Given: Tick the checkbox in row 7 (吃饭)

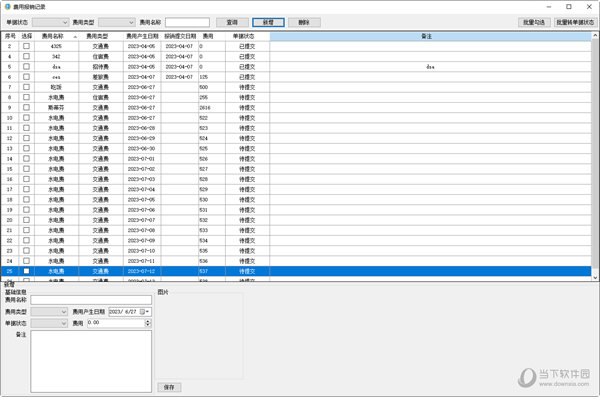Looking at the screenshot, I should [26, 87].
